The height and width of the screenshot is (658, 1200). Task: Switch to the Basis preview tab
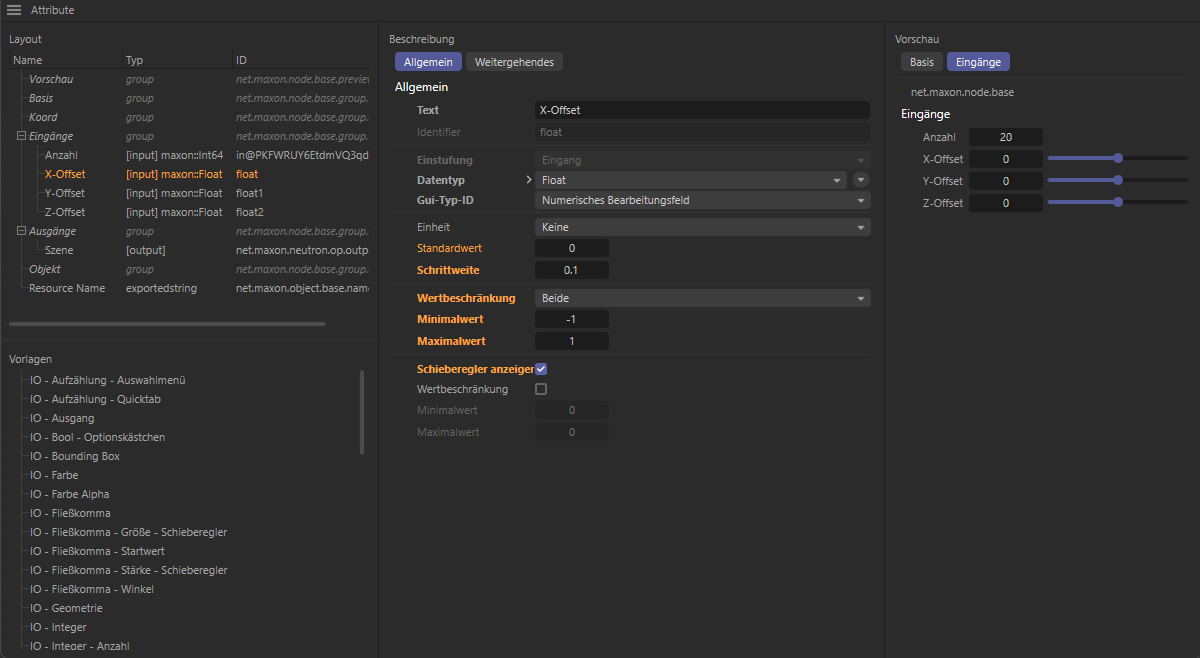(922, 62)
